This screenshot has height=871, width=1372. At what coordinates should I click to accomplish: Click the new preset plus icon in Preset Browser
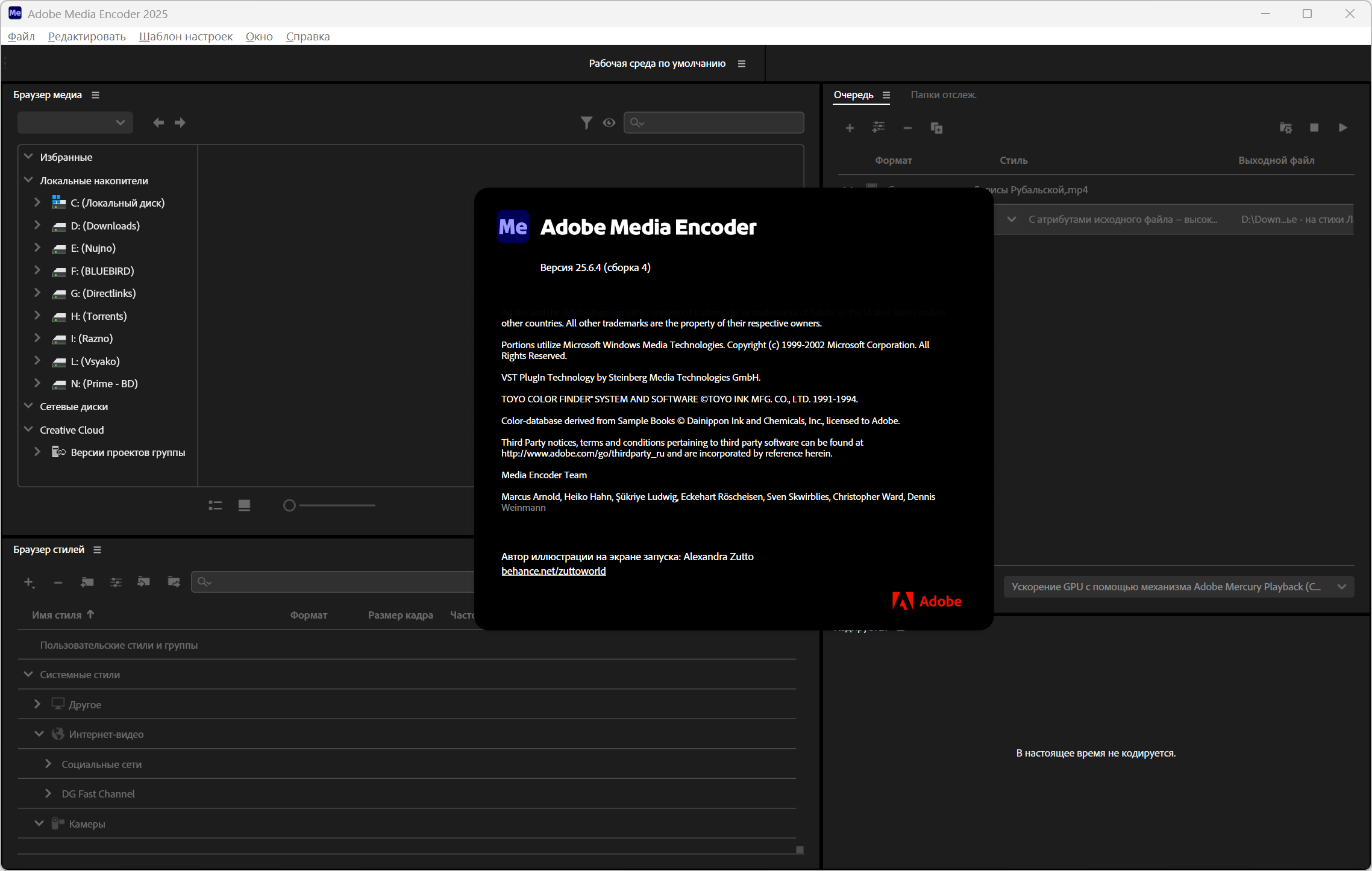(28, 582)
